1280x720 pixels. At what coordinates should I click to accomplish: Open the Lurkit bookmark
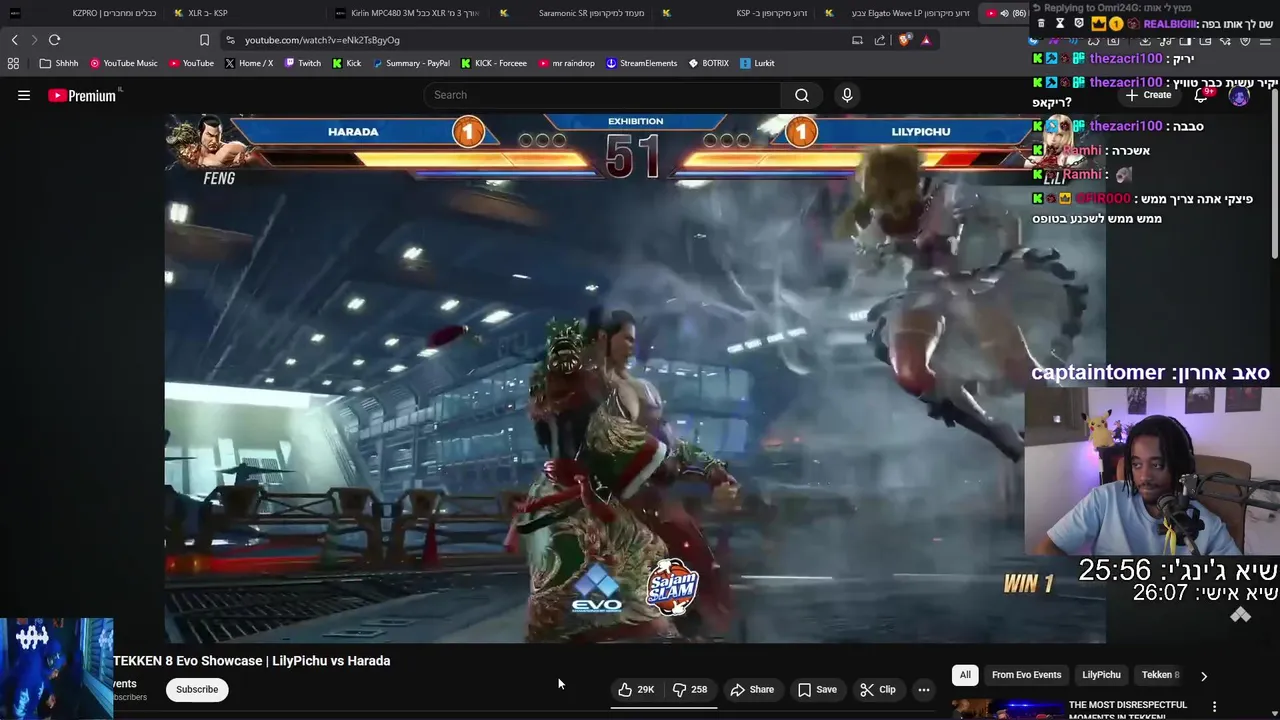pos(757,63)
